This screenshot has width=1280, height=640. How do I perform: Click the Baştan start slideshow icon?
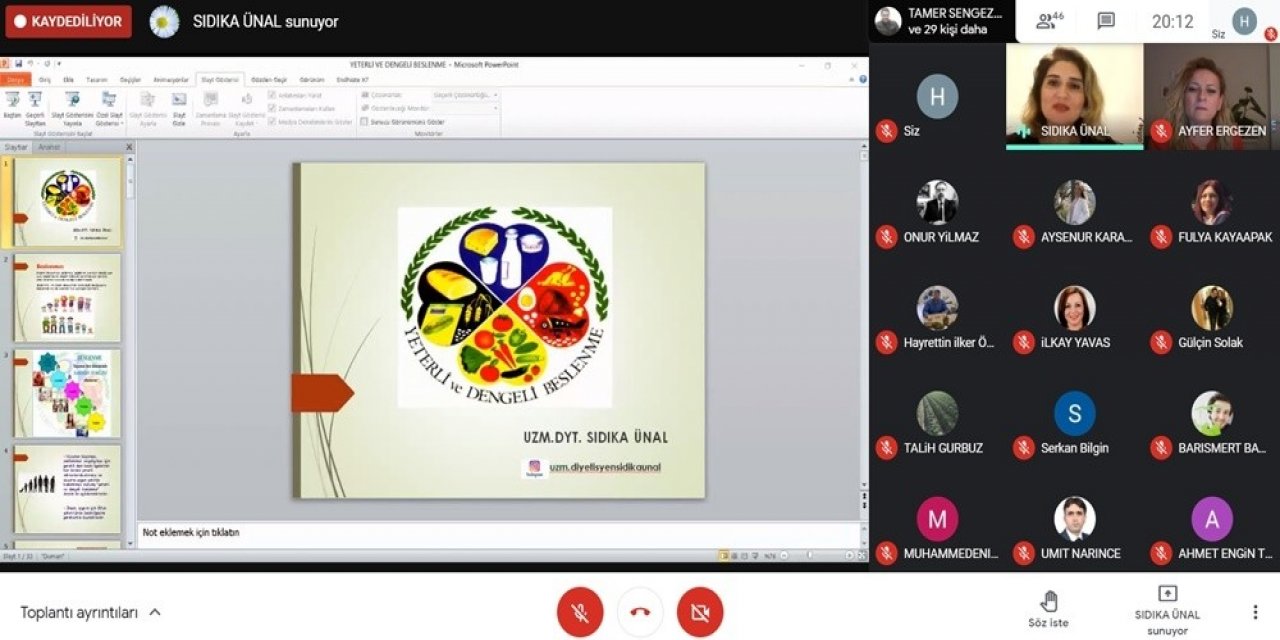coord(12,105)
